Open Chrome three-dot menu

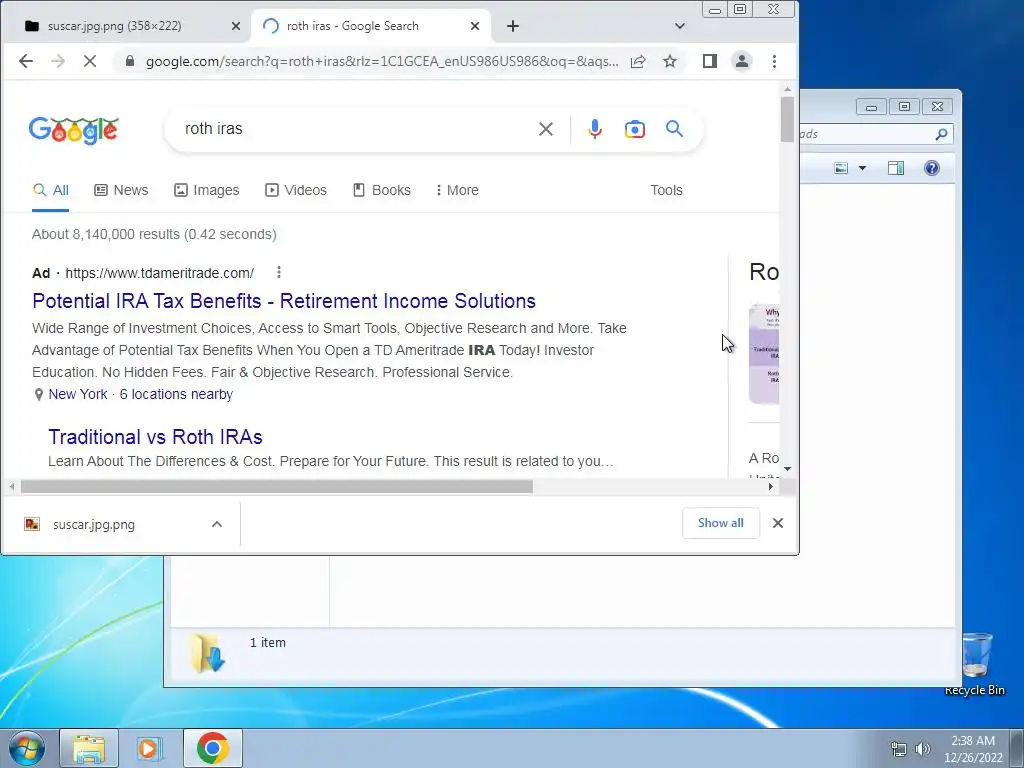775,61
